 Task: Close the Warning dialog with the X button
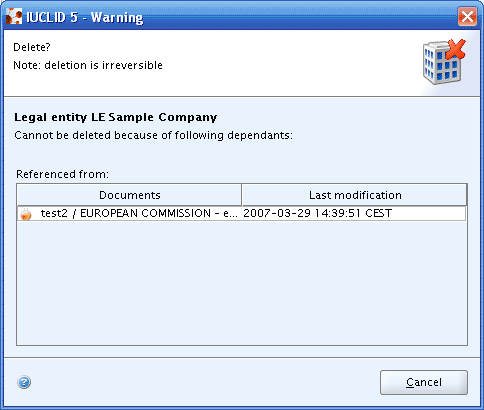[467, 17]
